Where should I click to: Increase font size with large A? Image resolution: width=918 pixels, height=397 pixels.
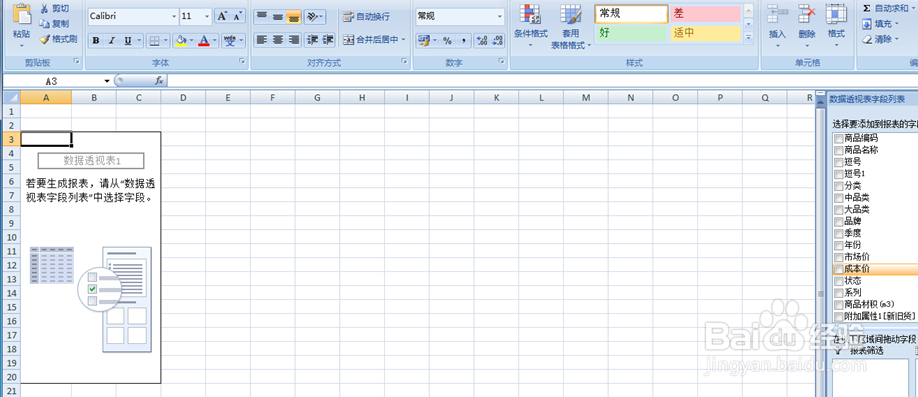(222, 16)
